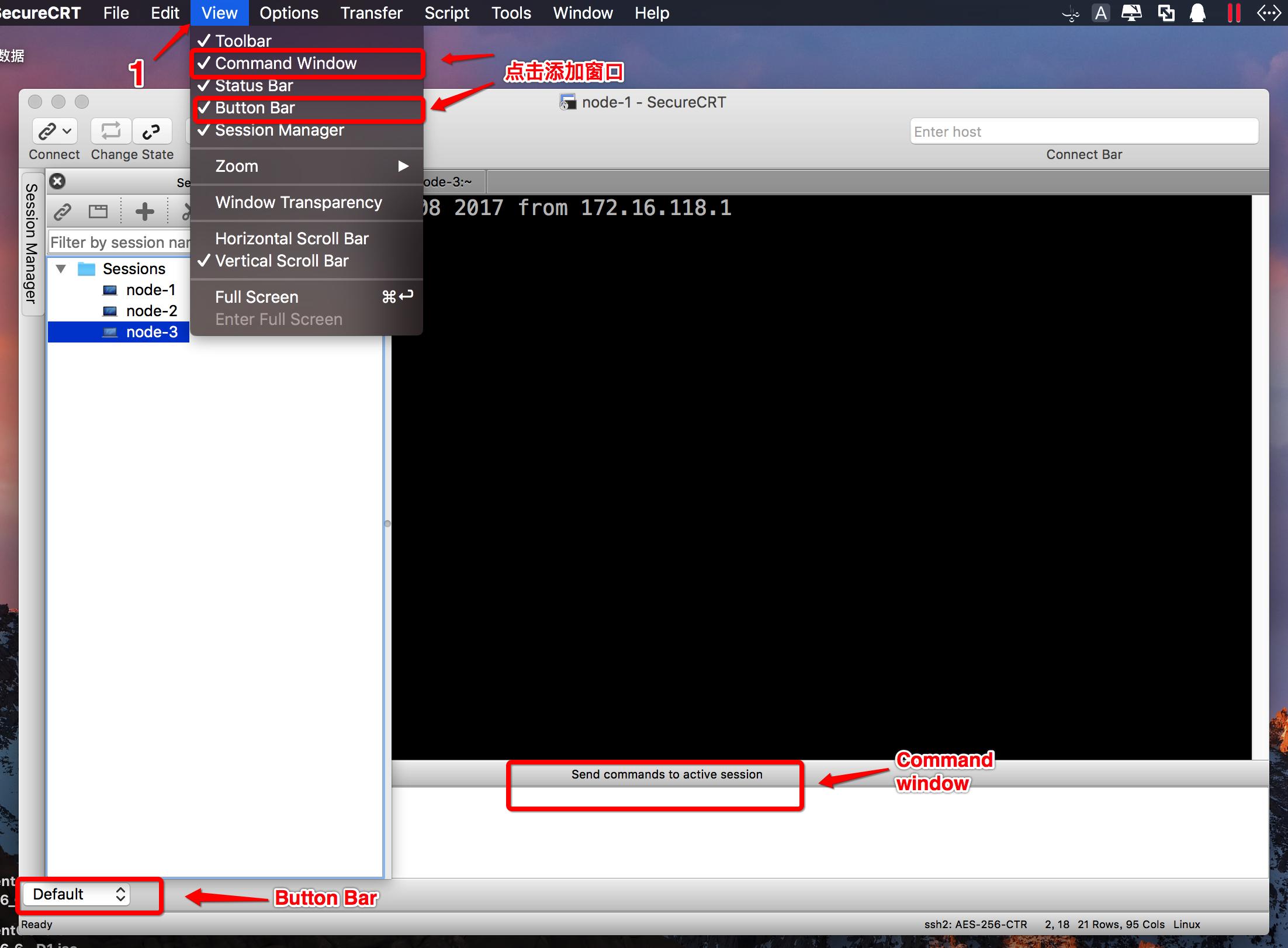Click the Connect link icon in toolbar

[x=48, y=132]
